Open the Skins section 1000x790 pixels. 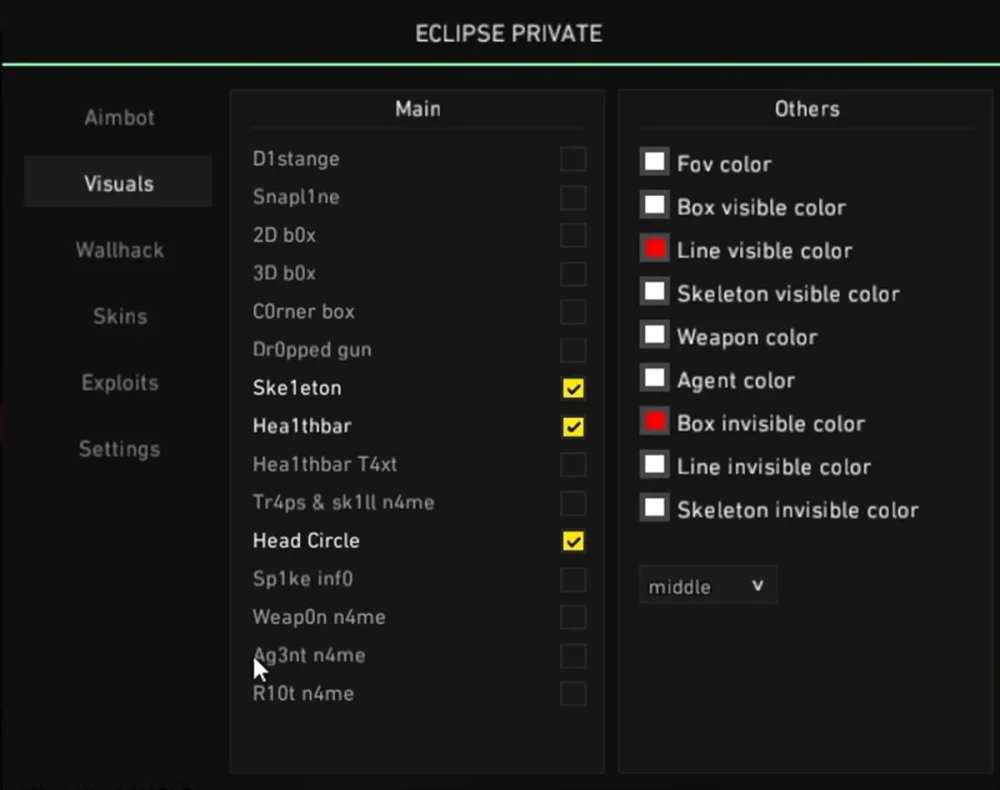pyautogui.click(x=119, y=316)
